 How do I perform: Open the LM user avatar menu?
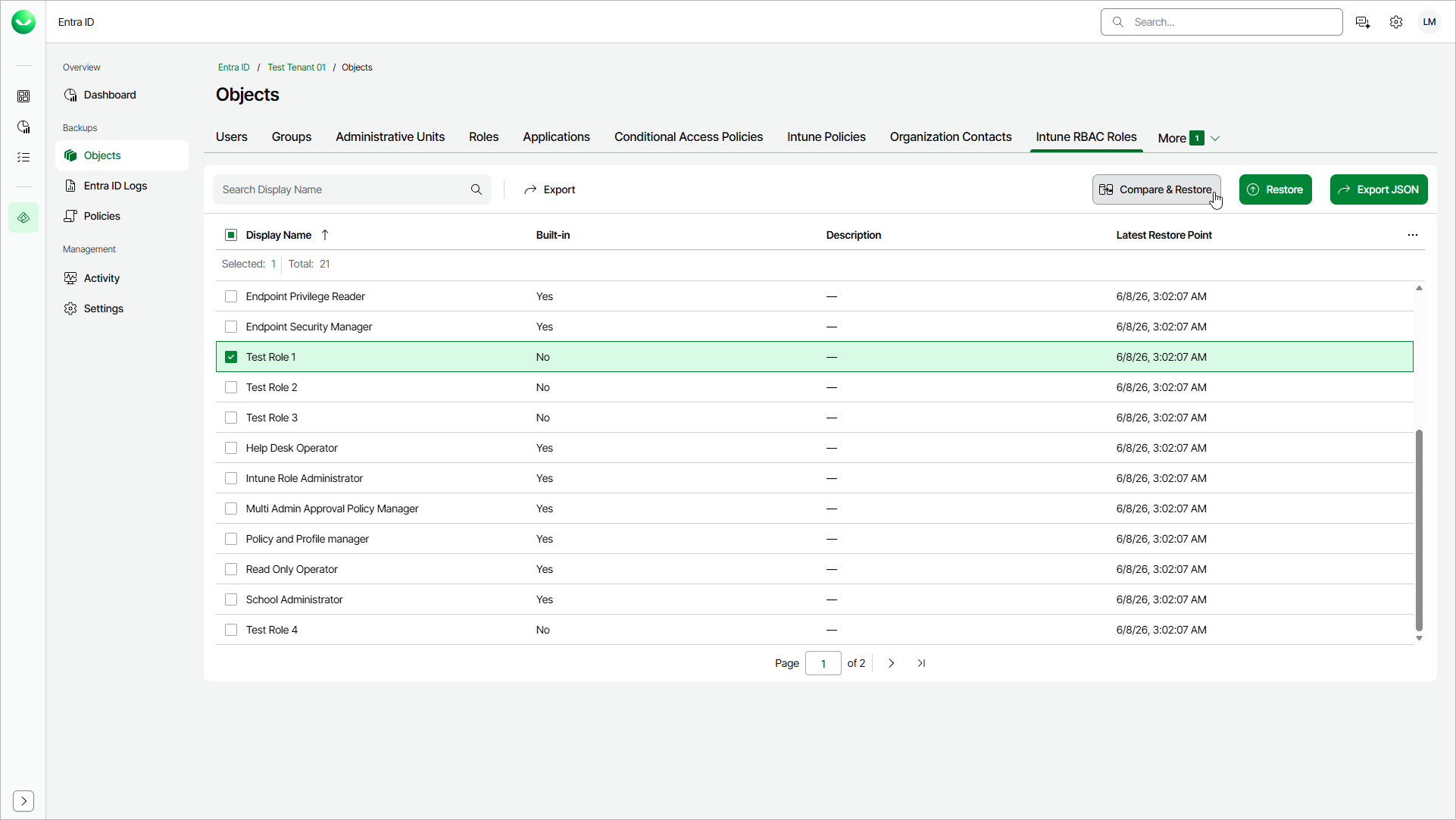(1429, 22)
